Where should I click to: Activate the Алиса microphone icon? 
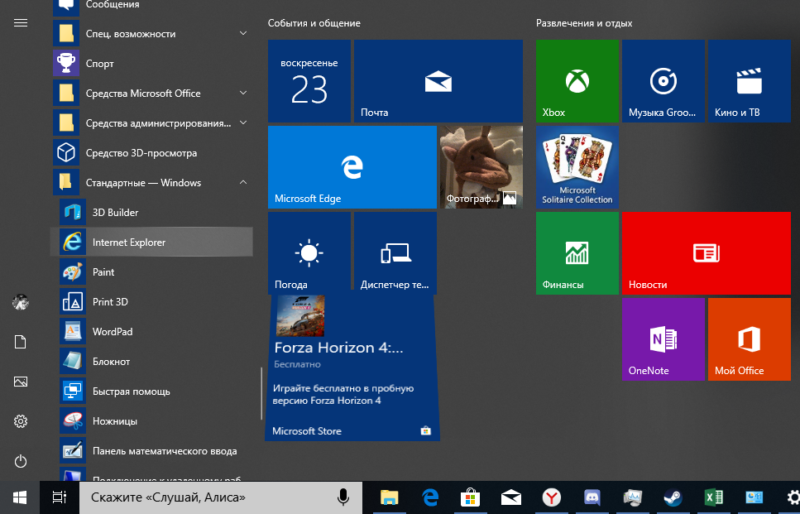pos(343,497)
